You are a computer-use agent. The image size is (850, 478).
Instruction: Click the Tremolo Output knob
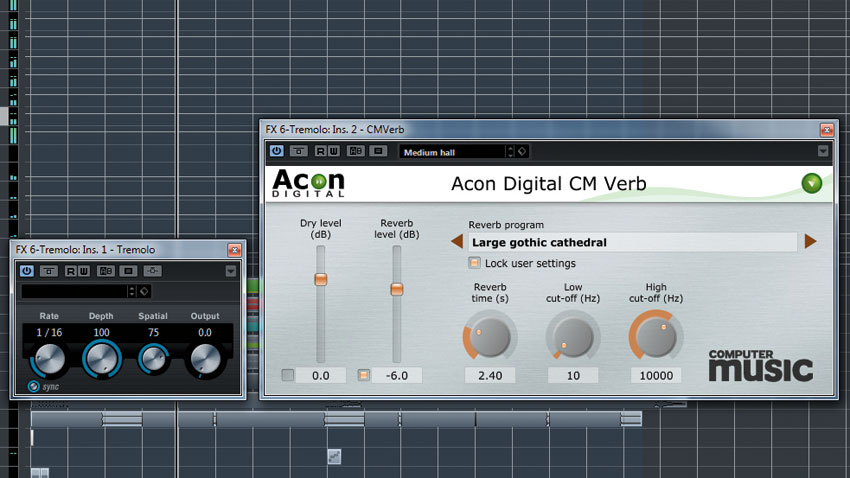click(205, 359)
